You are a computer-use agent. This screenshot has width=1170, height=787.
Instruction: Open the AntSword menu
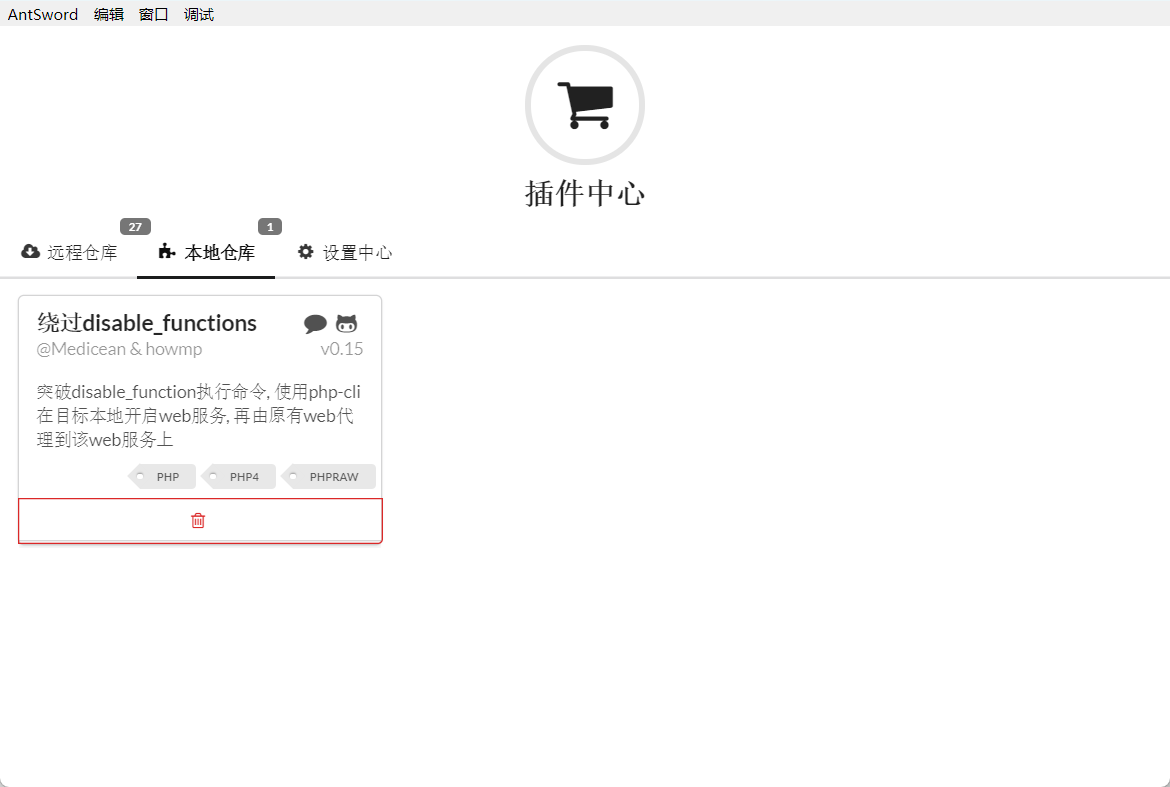point(43,14)
